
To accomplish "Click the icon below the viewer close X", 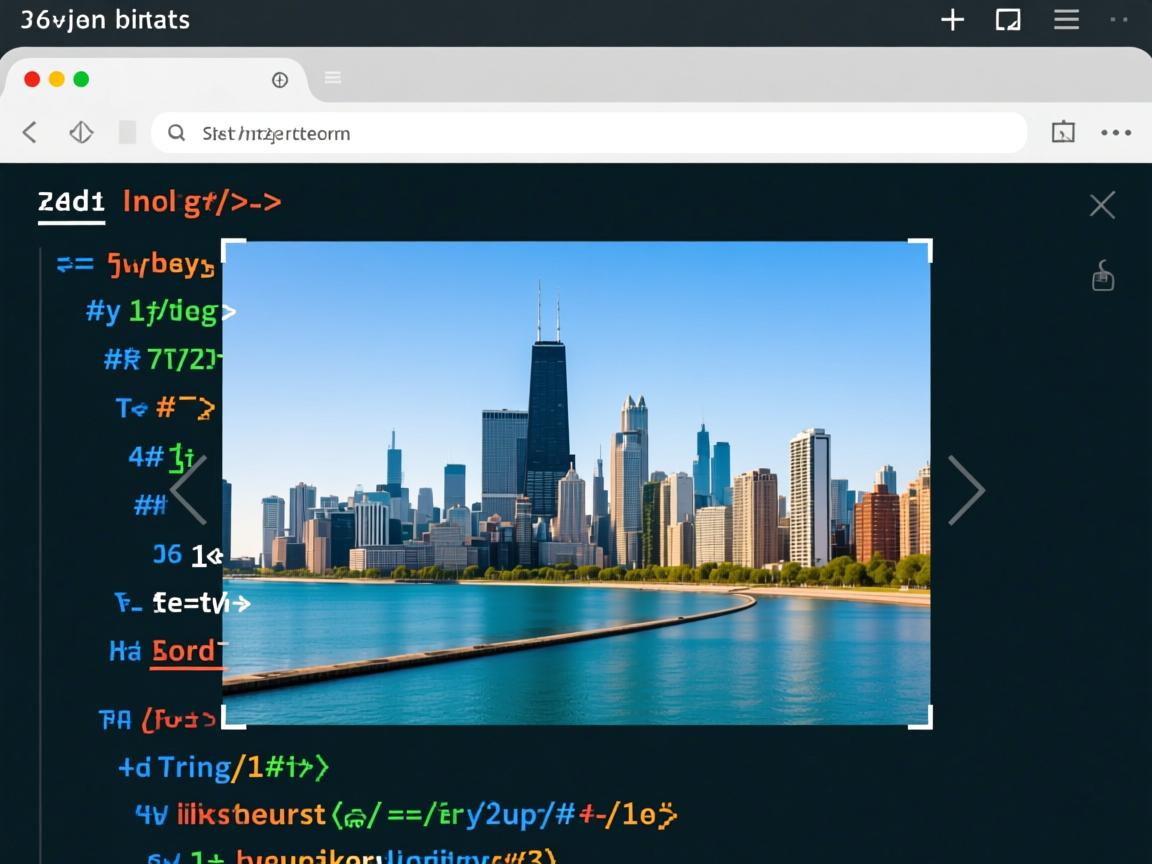I will (x=1102, y=276).
